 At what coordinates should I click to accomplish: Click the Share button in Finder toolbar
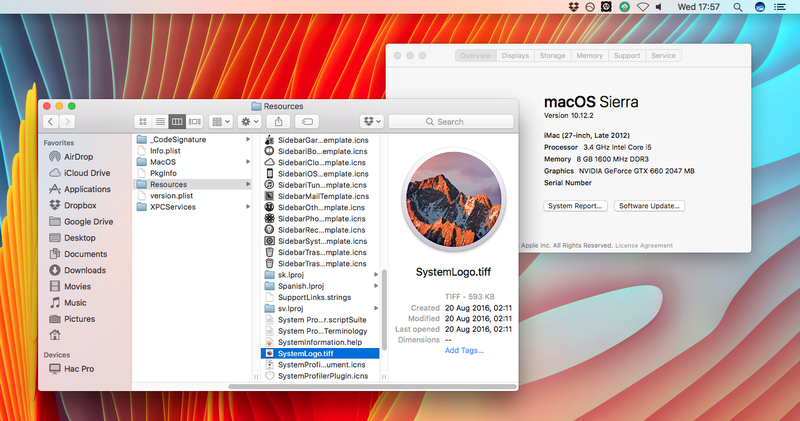(x=279, y=121)
